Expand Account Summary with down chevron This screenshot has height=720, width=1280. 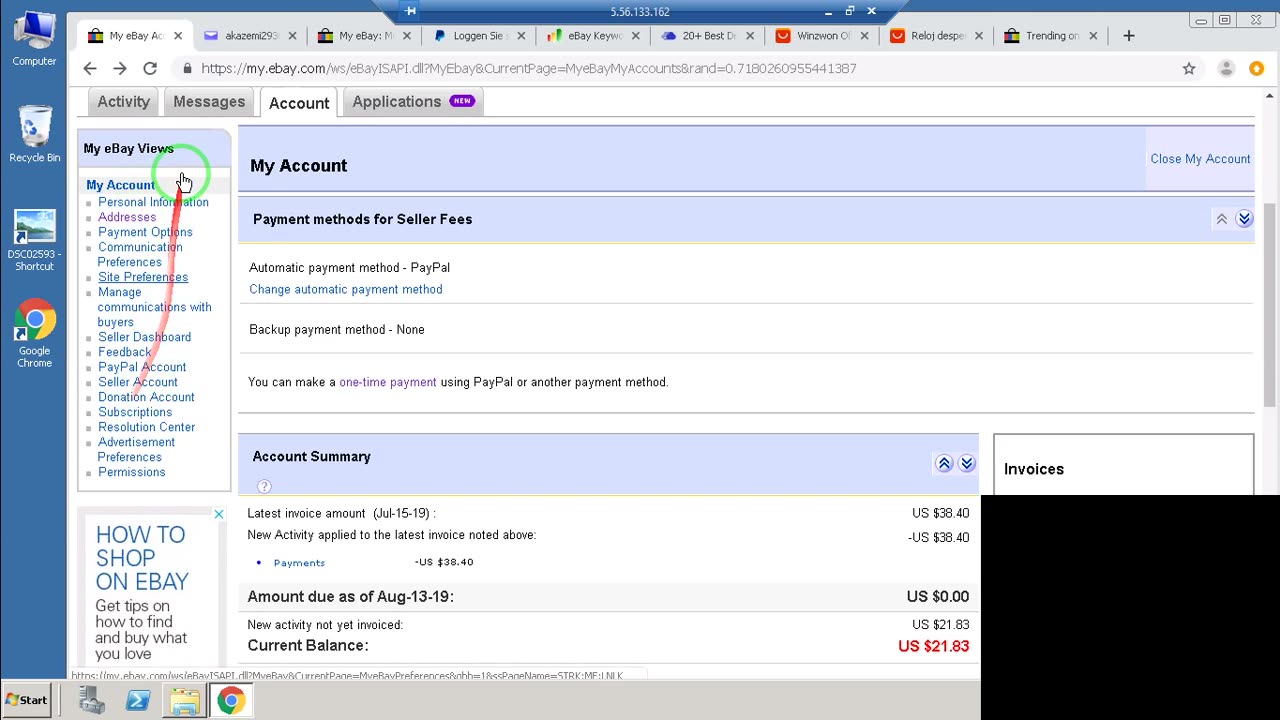click(x=967, y=463)
